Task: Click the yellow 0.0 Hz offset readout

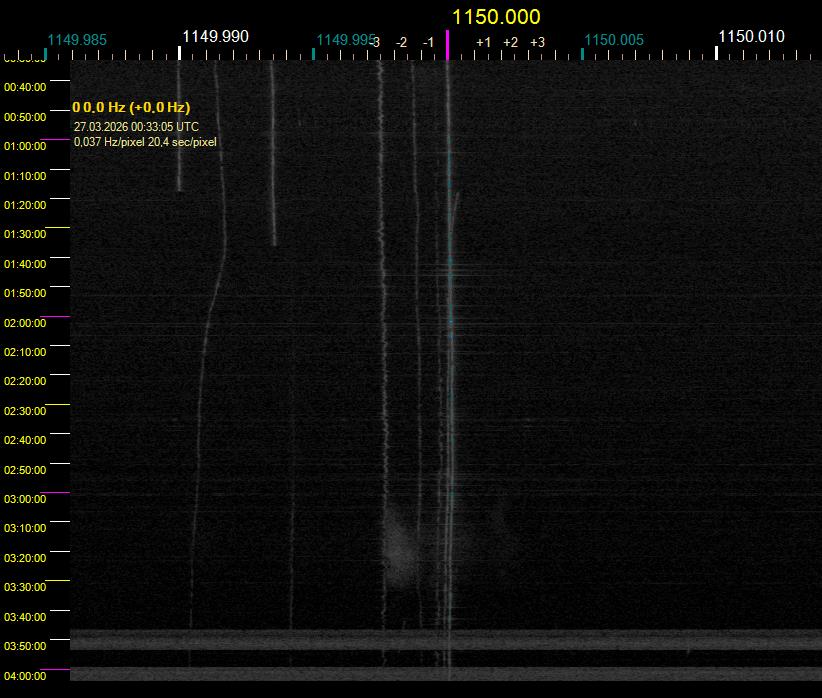Action: point(131,107)
